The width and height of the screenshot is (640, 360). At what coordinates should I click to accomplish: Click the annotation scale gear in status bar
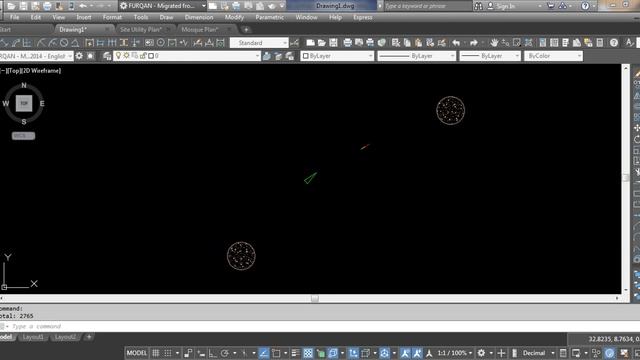(x=481, y=353)
